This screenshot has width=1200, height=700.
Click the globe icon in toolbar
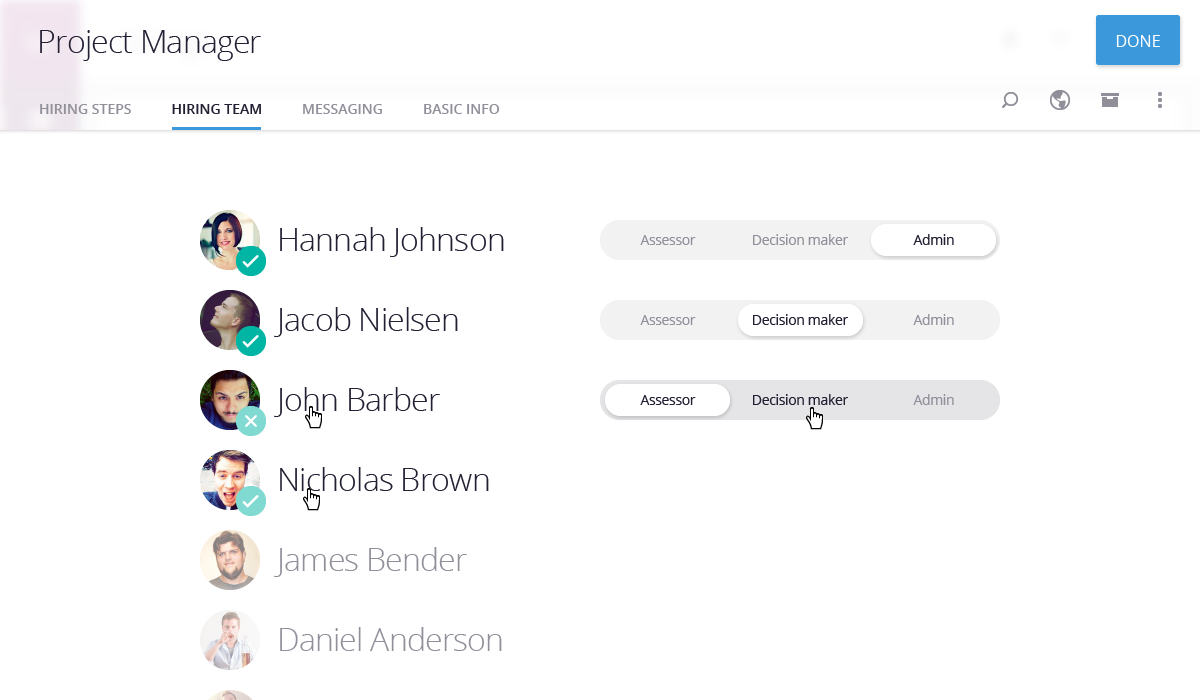pyautogui.click(x=1060, y=100)
